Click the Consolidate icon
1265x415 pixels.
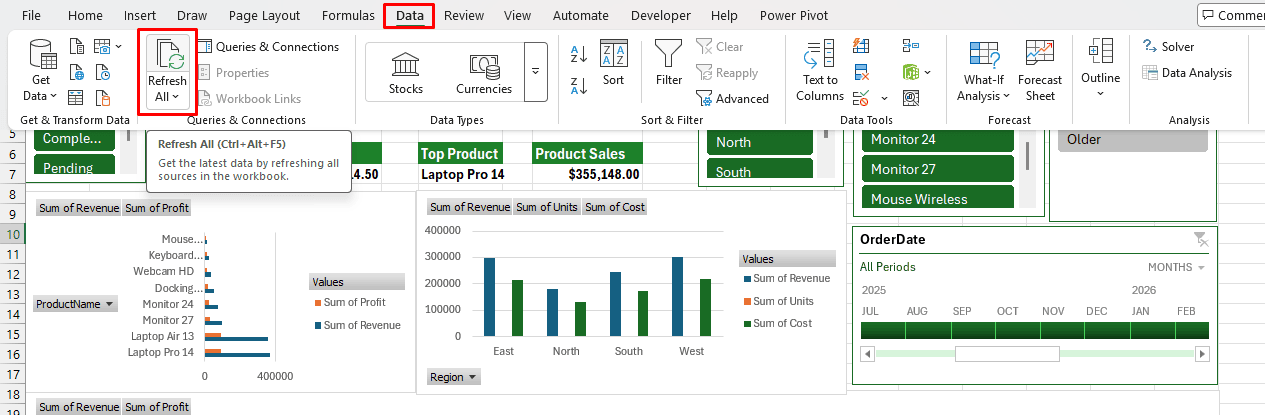[910, 46]
